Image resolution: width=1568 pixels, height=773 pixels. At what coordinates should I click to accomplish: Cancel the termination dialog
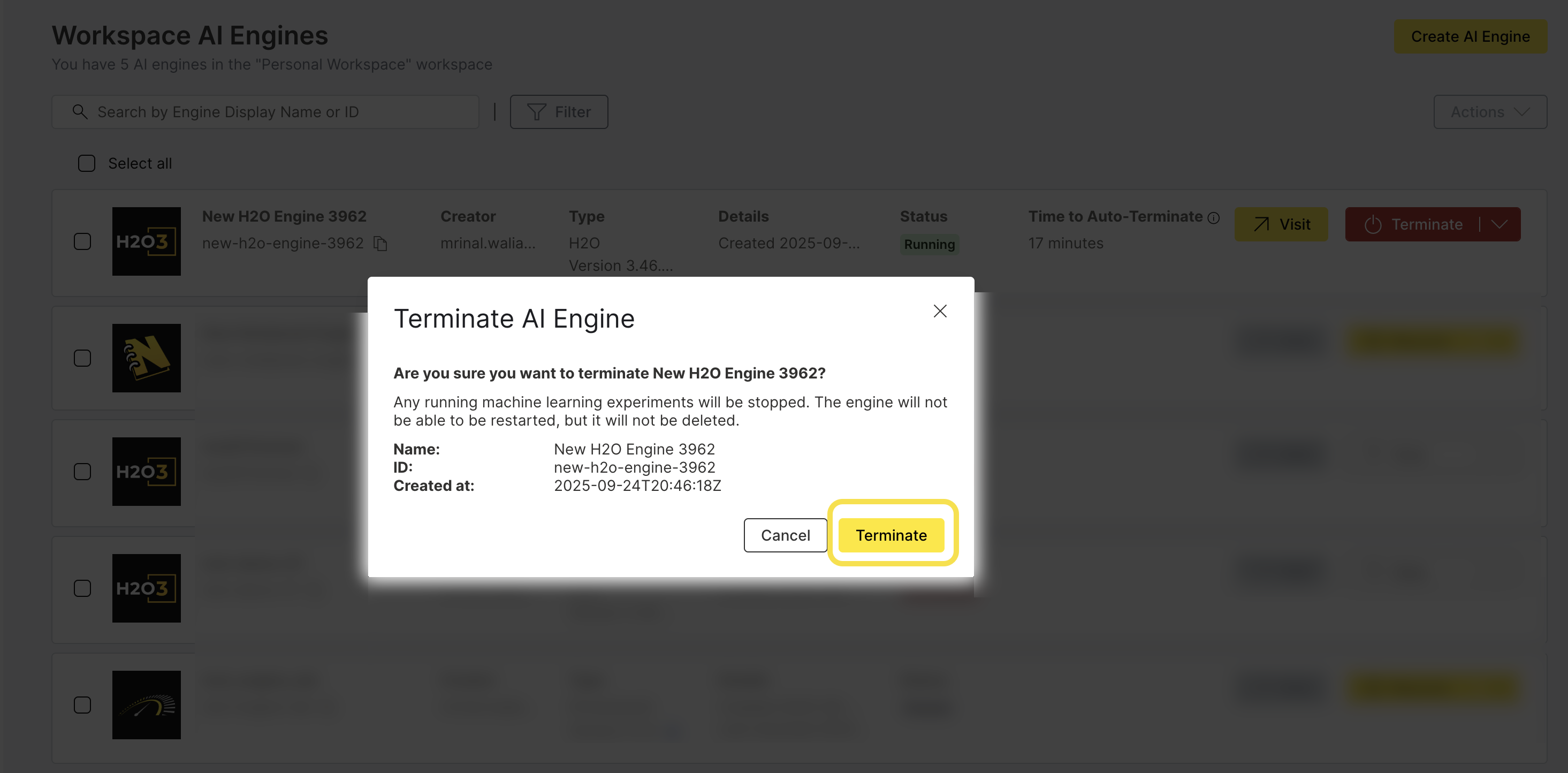785,535
